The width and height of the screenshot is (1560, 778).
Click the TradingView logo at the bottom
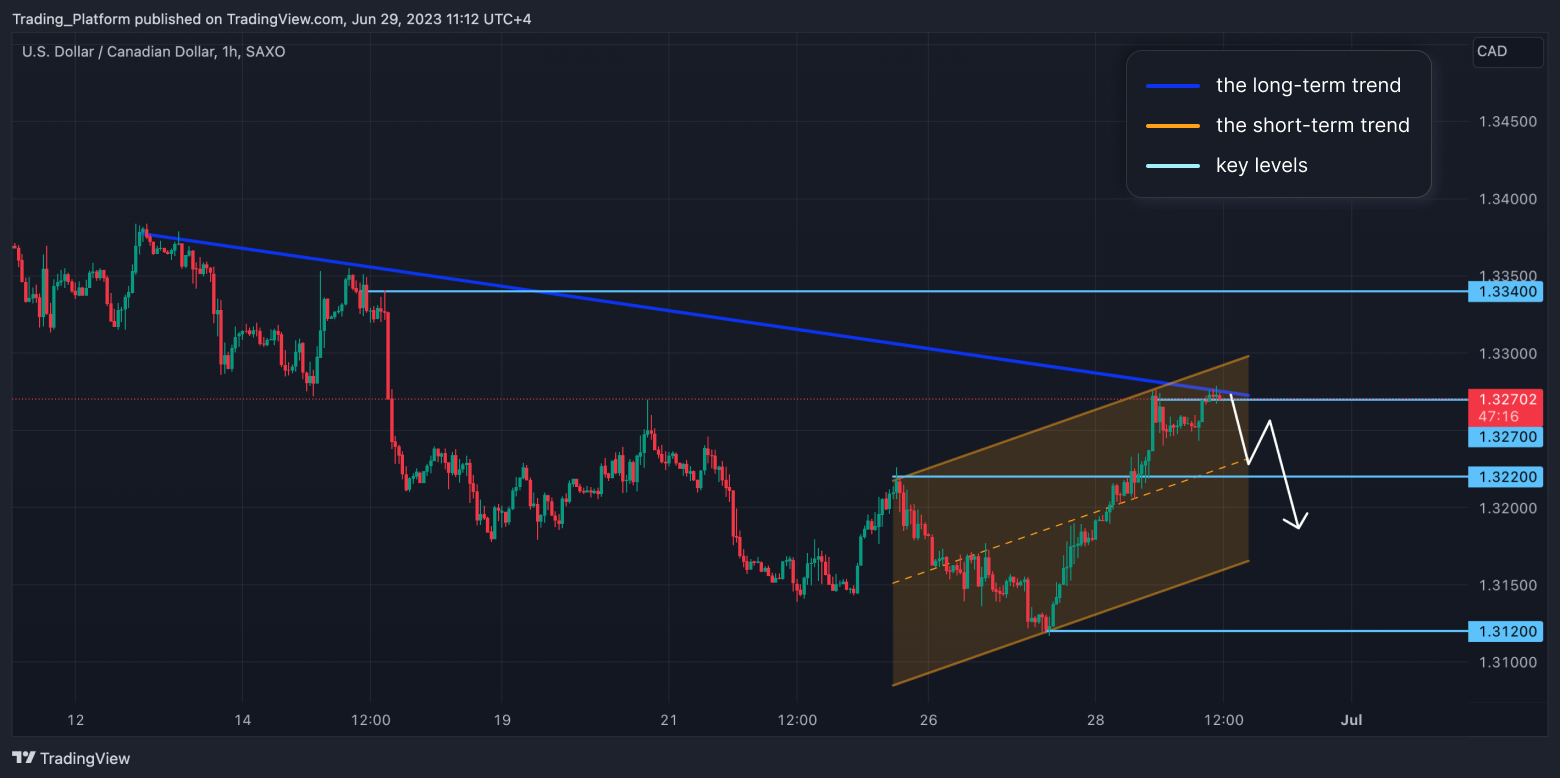pos(71,758)
